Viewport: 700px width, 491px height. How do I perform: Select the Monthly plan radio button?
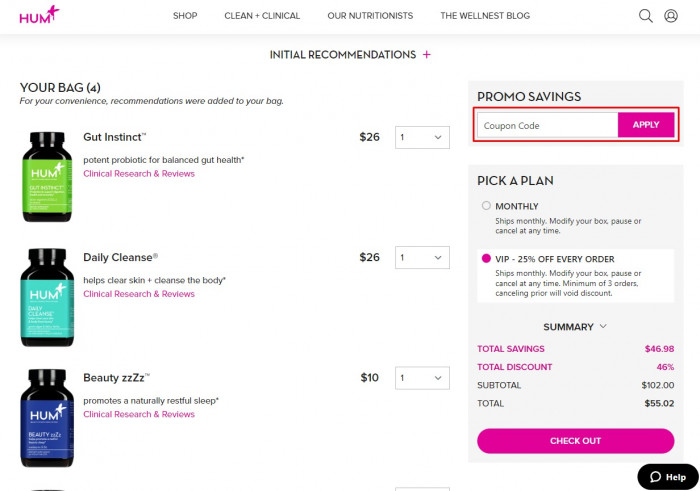[x=486, y=206]
